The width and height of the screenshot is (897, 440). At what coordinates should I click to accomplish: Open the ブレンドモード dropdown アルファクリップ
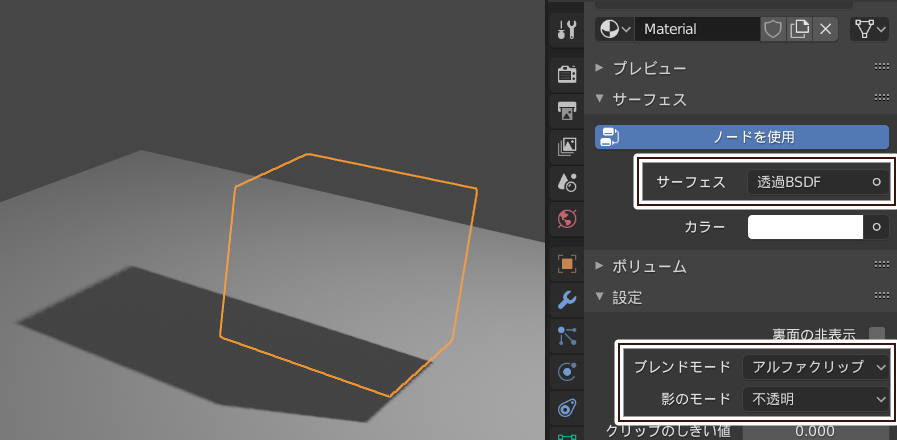coord(816,367)
